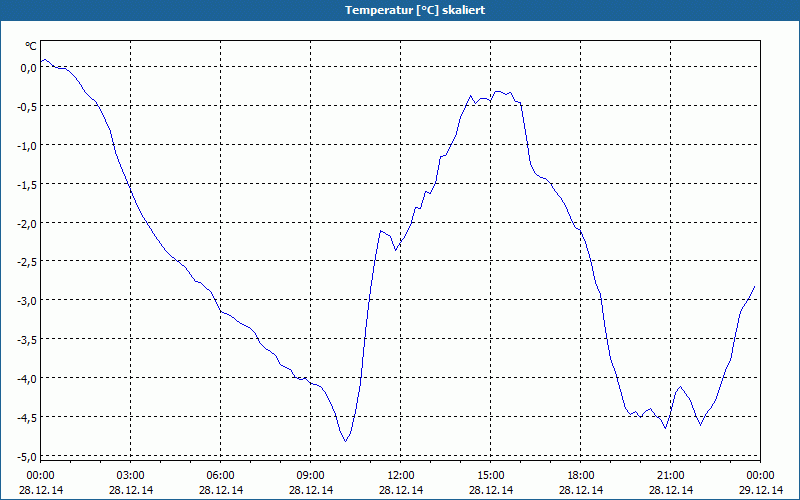Click the -5,0 y-axis label
The width and height of the screenshot is (800, 500).
coord(26,456)
